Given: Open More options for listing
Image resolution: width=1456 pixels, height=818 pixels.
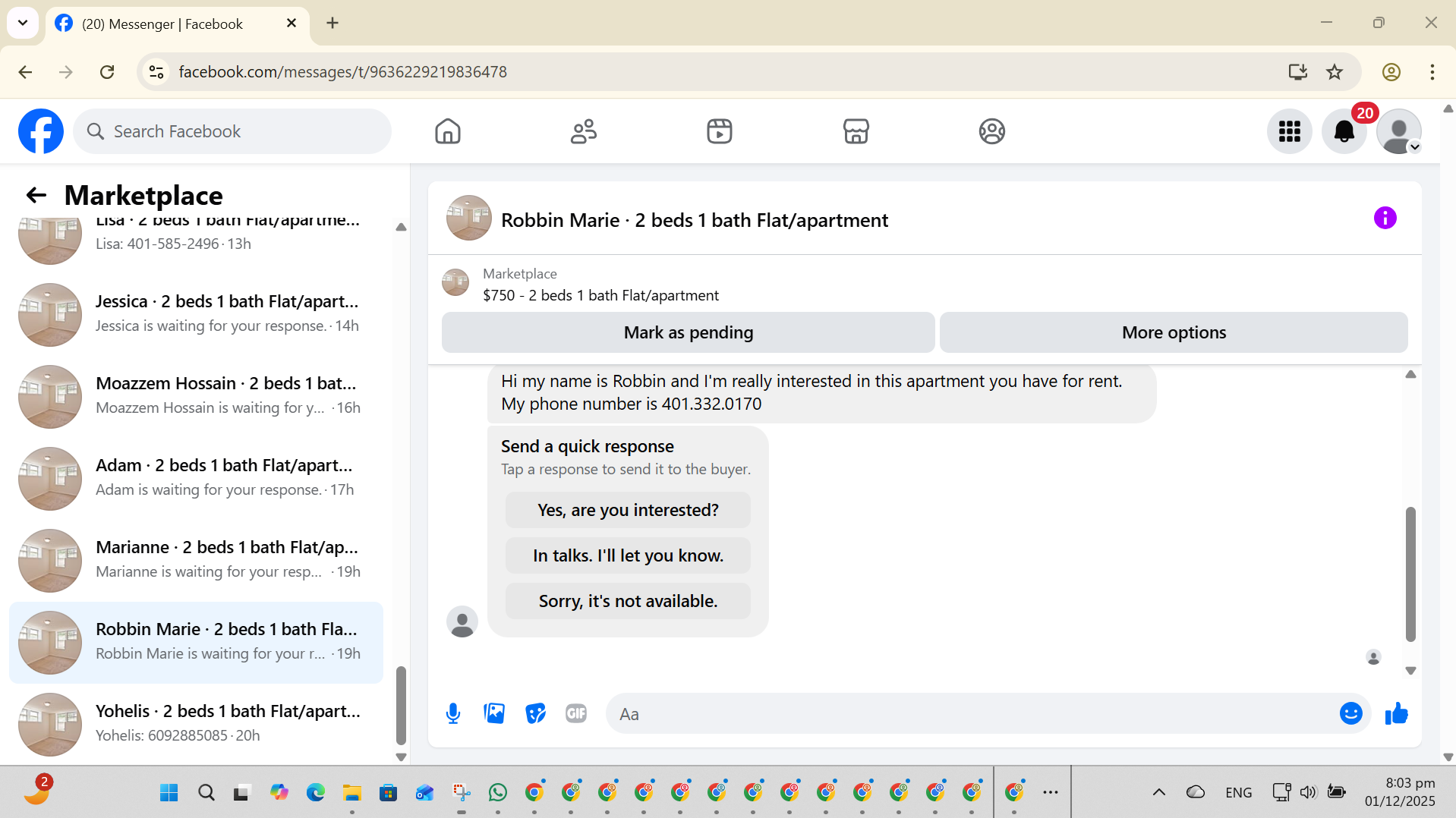Looking at the screenshot, I should [x=1174, y=332].
